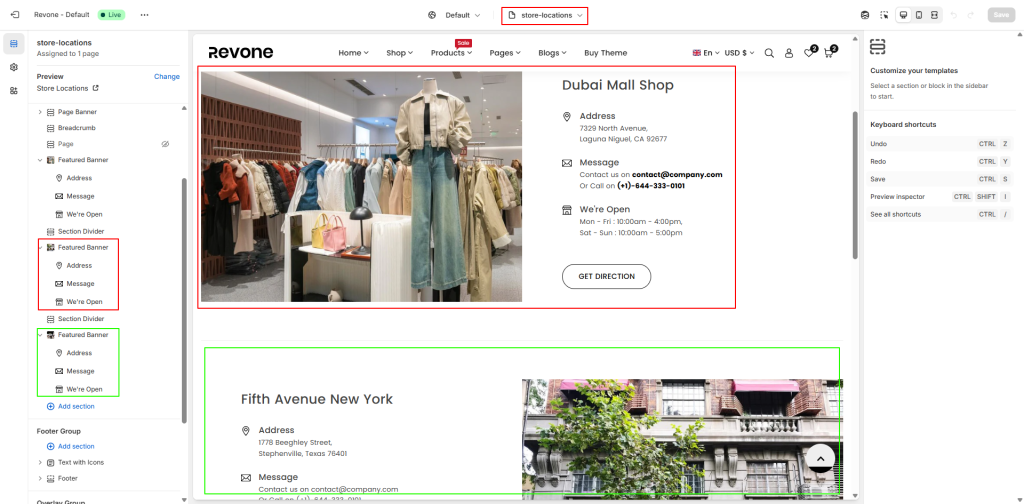Viewport: 1024px width, 504px height.
Task: Open the Shop menu in navigation
Action: [399, 53]
